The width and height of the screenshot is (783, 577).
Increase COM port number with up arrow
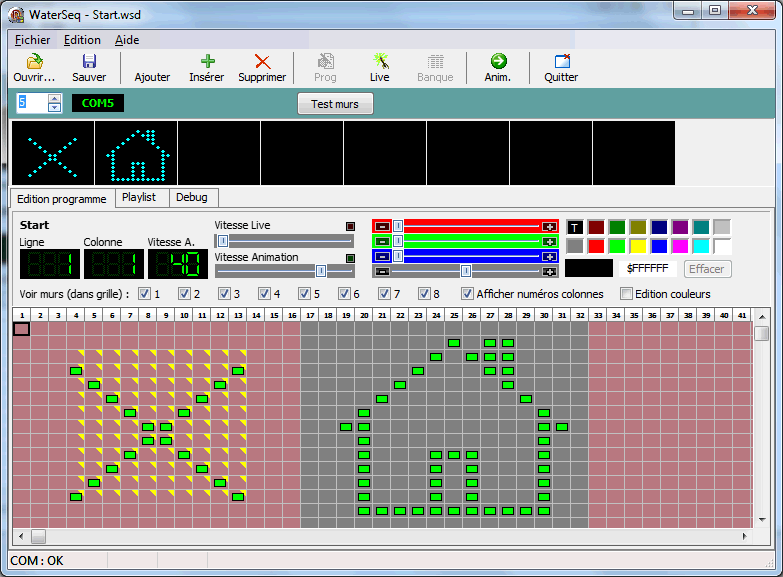tap(54, 98)
